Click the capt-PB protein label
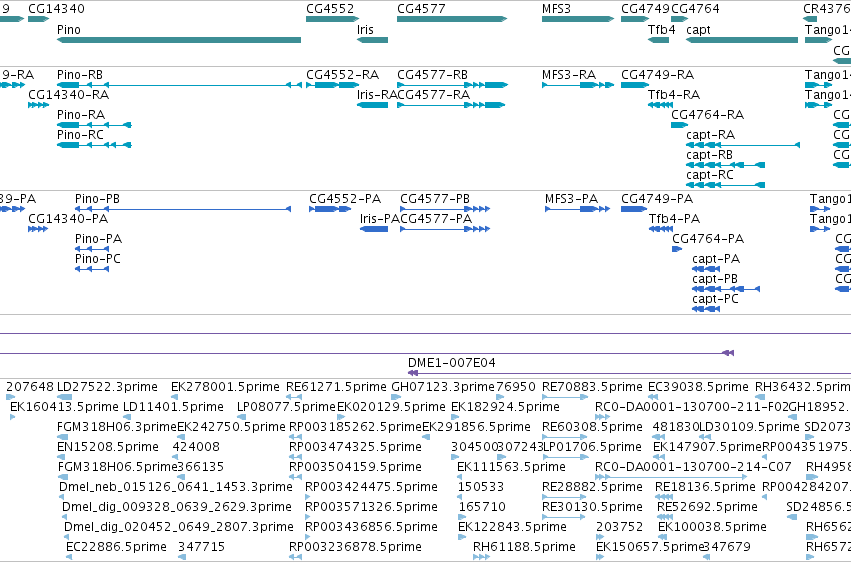Image resolution: width=851 pixels, height=562 pixels. pos(715,279)
